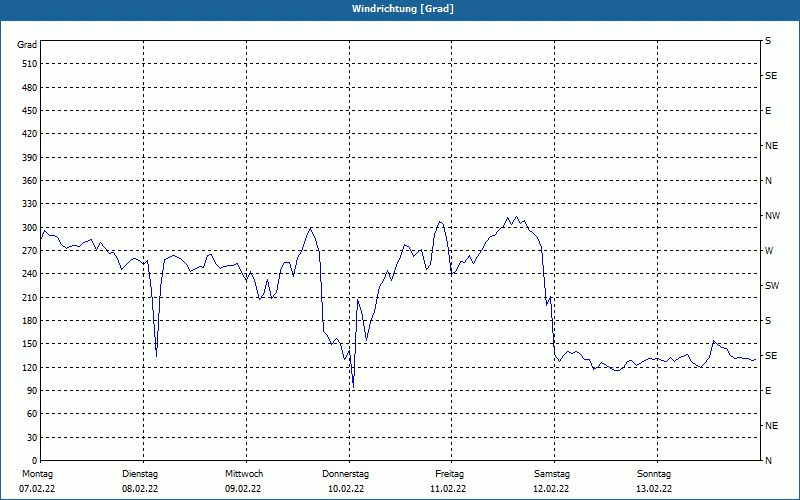Viewport: 800px width, 500px height.
Task: Click the 'S' compass label level with 180
Action: coord(768,321)
